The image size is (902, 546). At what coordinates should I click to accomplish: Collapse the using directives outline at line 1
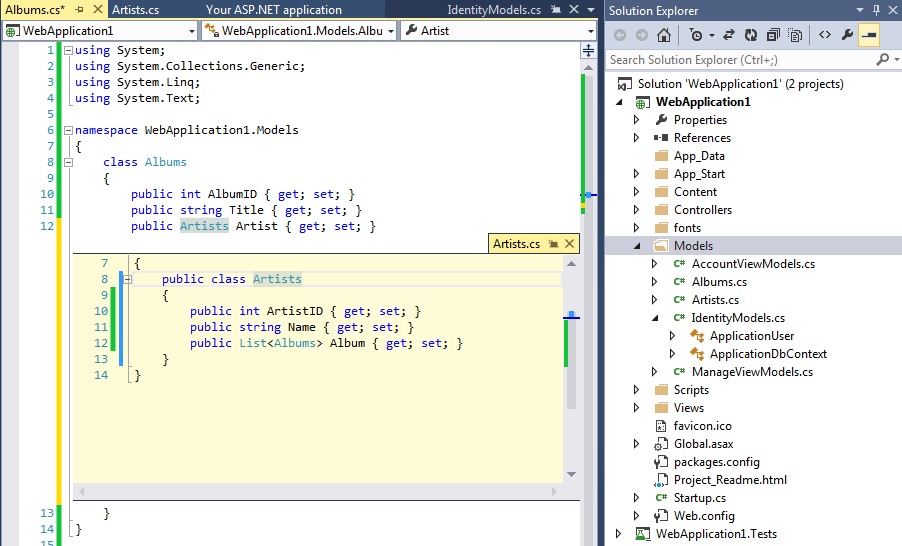click(x=68, y=50)
